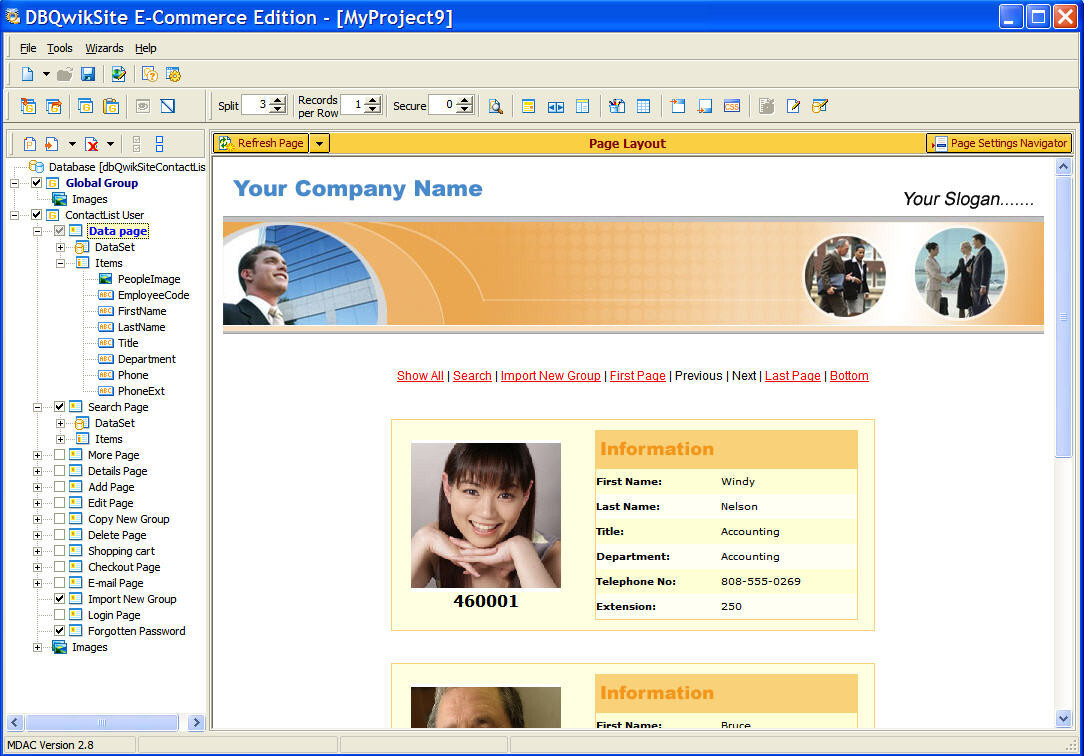Uncheck the Search Page checkbox
This screenshot has width=1084, height=756.
coord(60,407)
